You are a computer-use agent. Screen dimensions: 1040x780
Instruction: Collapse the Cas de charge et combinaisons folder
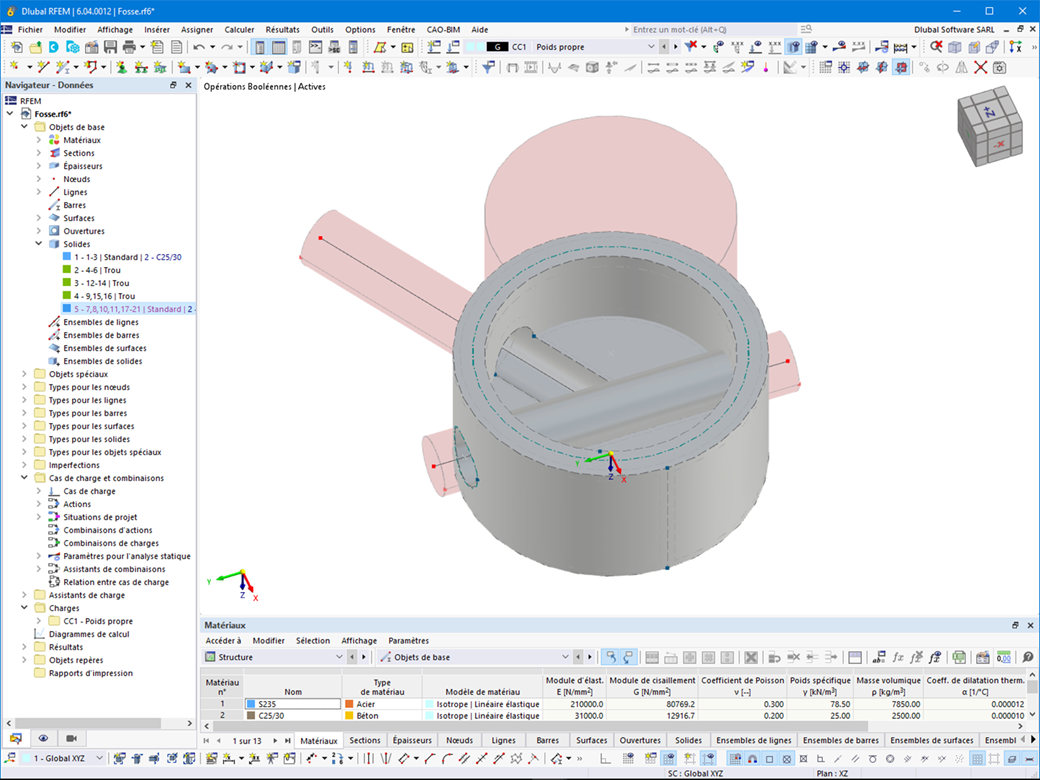point(24,478)
